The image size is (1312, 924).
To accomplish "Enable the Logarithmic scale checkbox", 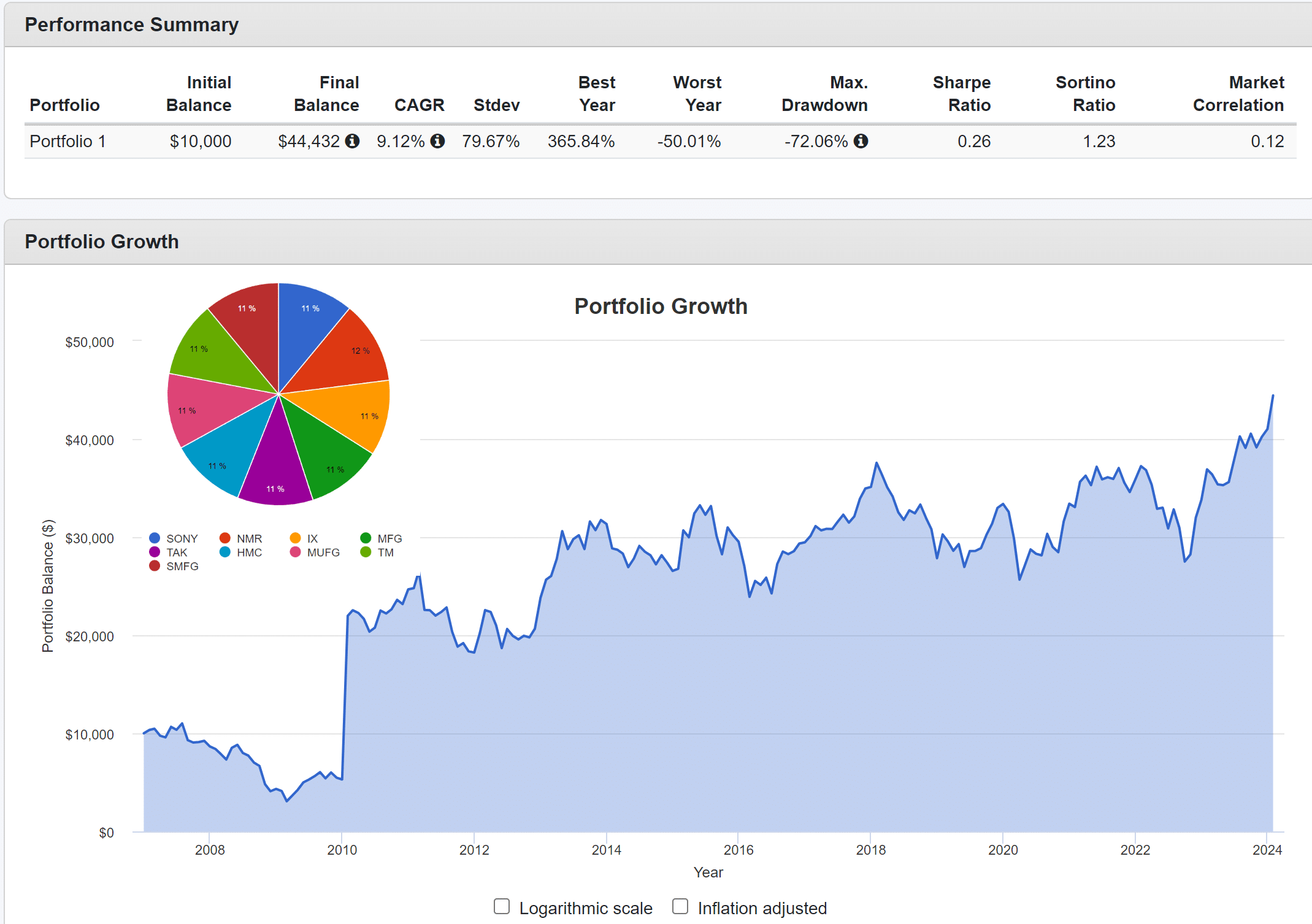I will (502, 906).
